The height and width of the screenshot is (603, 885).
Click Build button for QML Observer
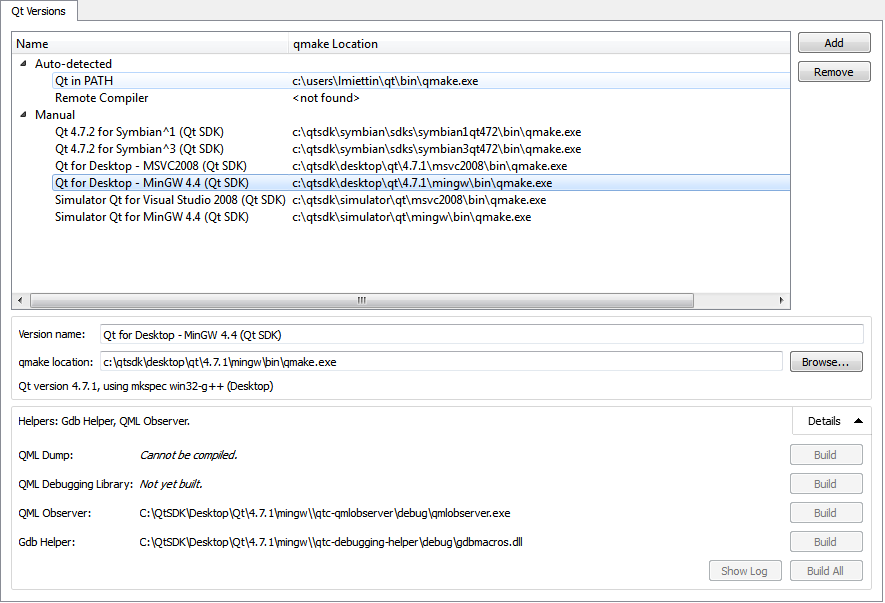point(826,513)
